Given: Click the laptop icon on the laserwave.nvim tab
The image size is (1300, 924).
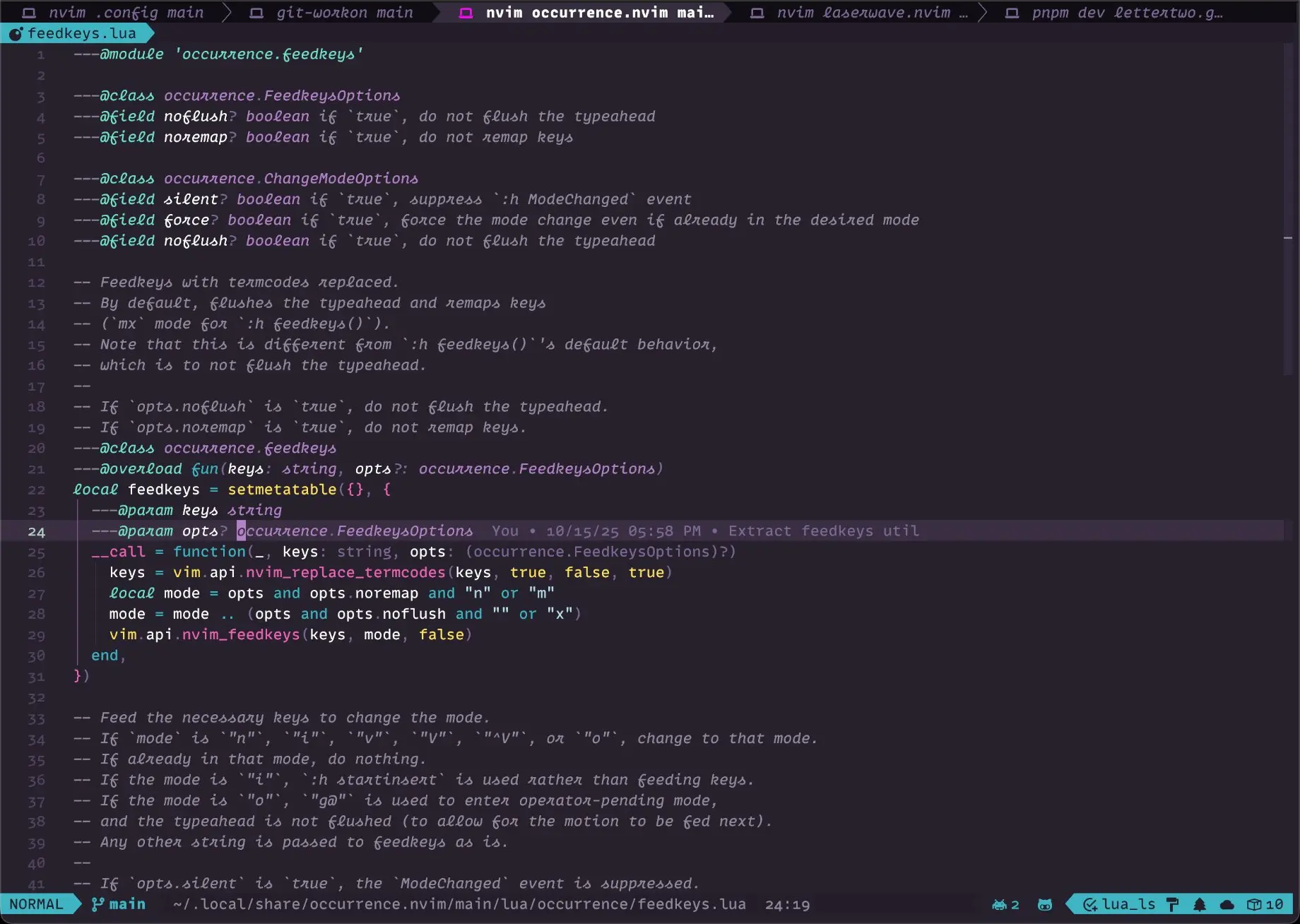Looking at the screenshot, I should pos(757,13).
